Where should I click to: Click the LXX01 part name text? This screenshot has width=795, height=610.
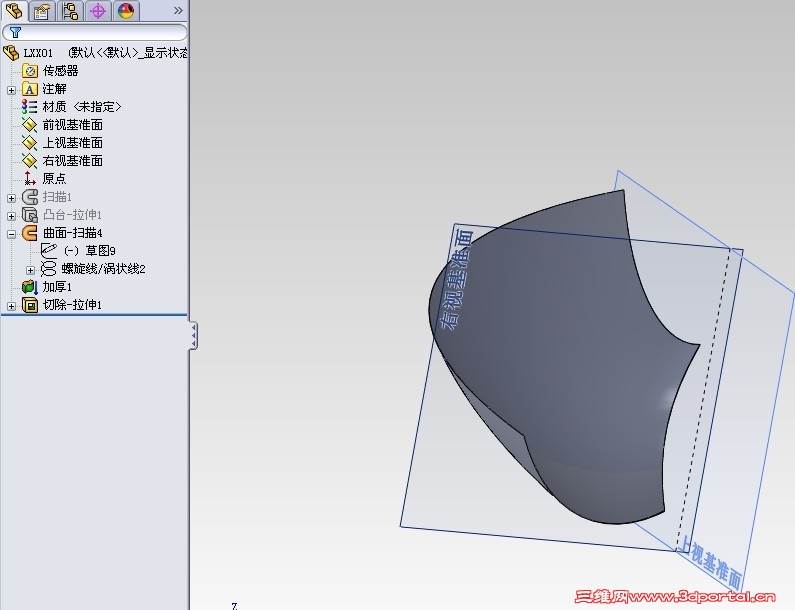[x=38, y=53]
